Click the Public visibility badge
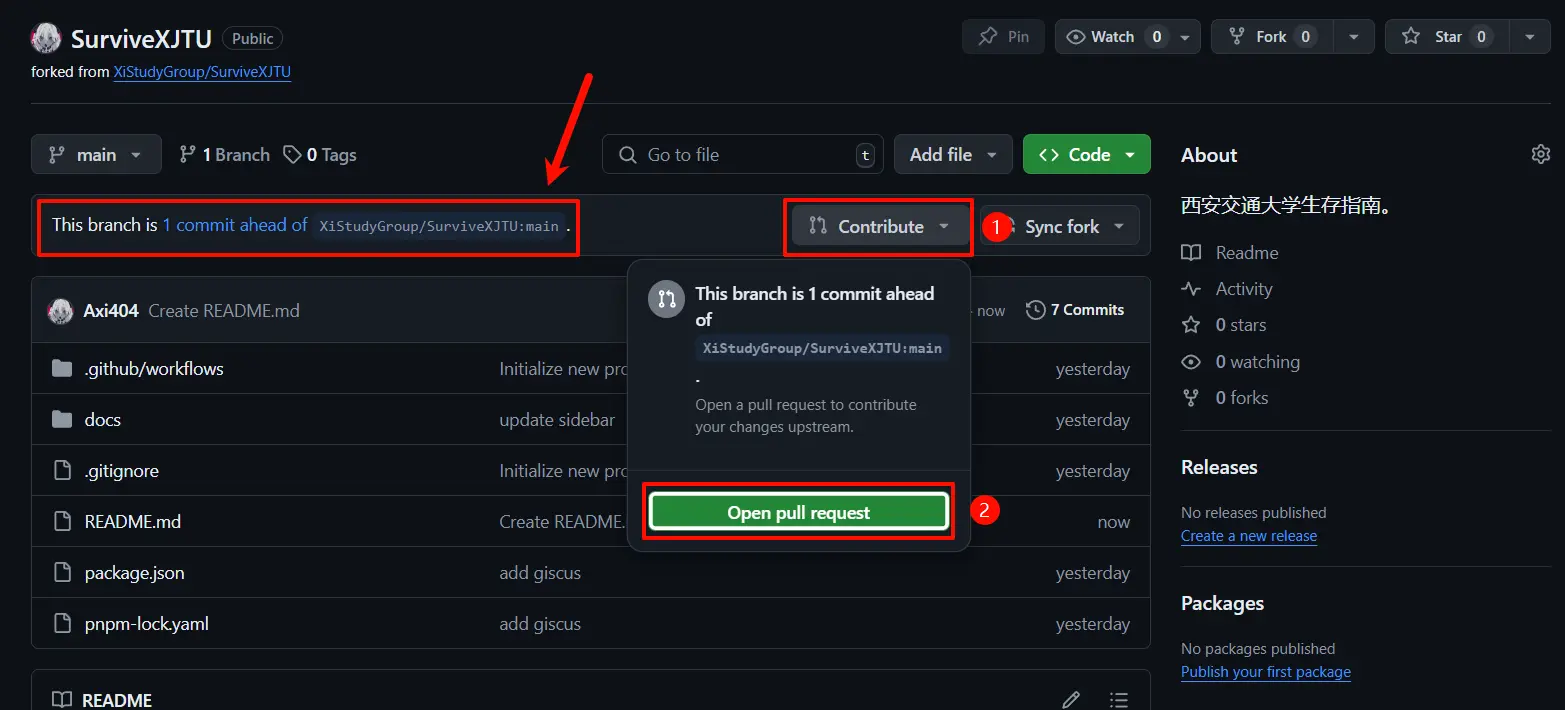The height and width of the screenshot is (710, 1565). [x=252, y=38]
